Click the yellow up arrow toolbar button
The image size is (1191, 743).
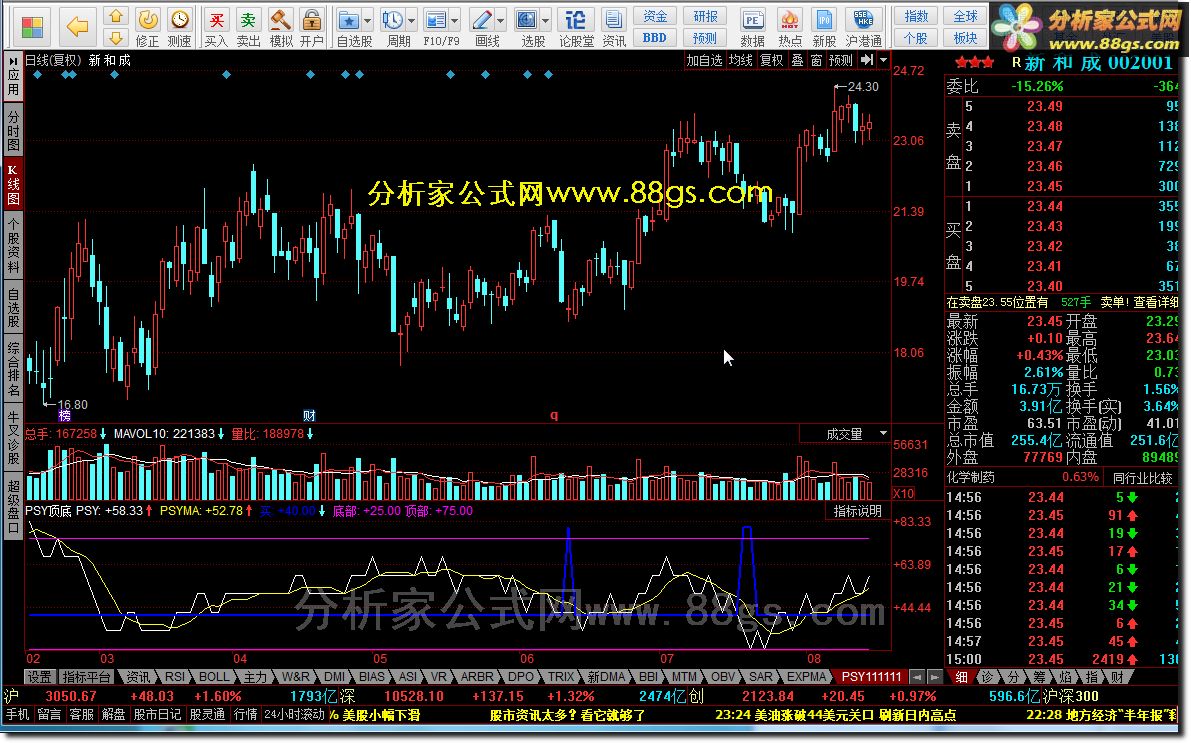pos(115,16)
